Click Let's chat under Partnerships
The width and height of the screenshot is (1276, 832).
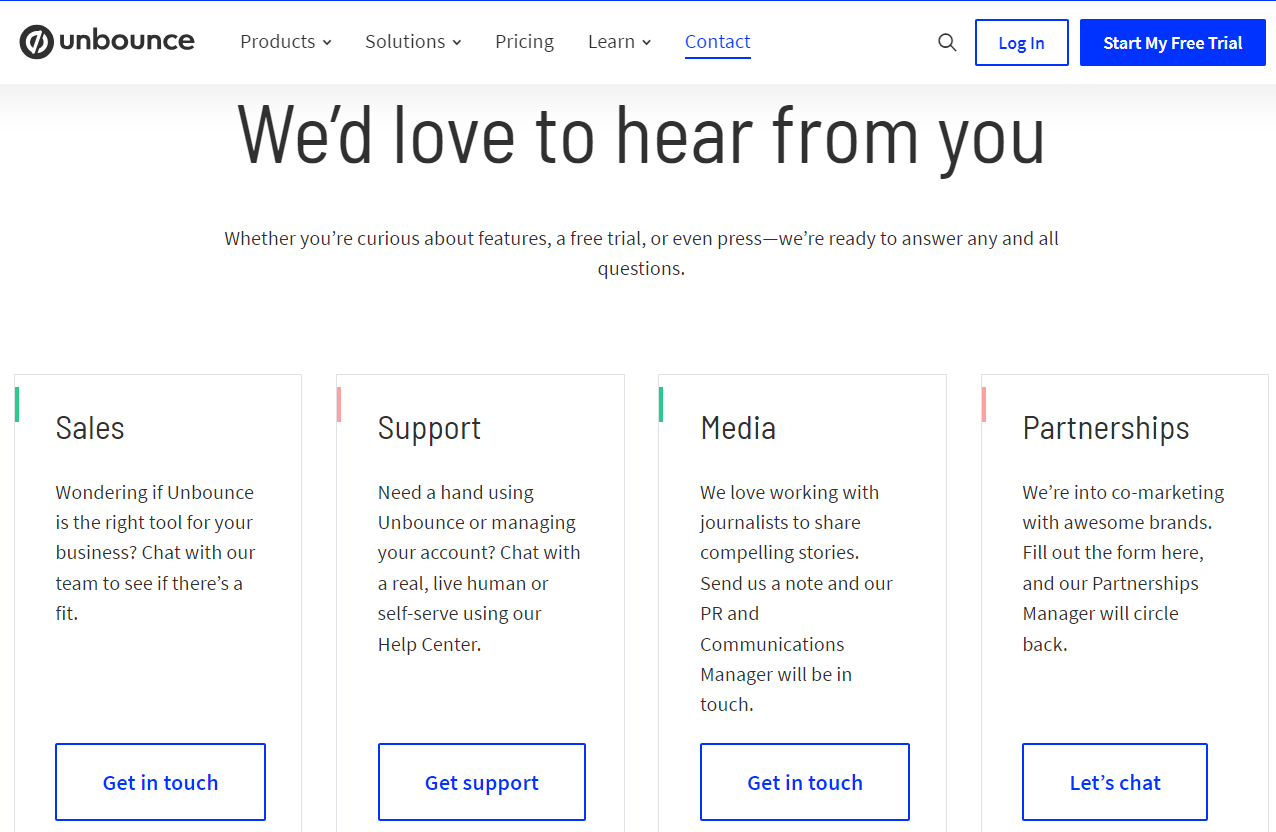[1114, 782]
